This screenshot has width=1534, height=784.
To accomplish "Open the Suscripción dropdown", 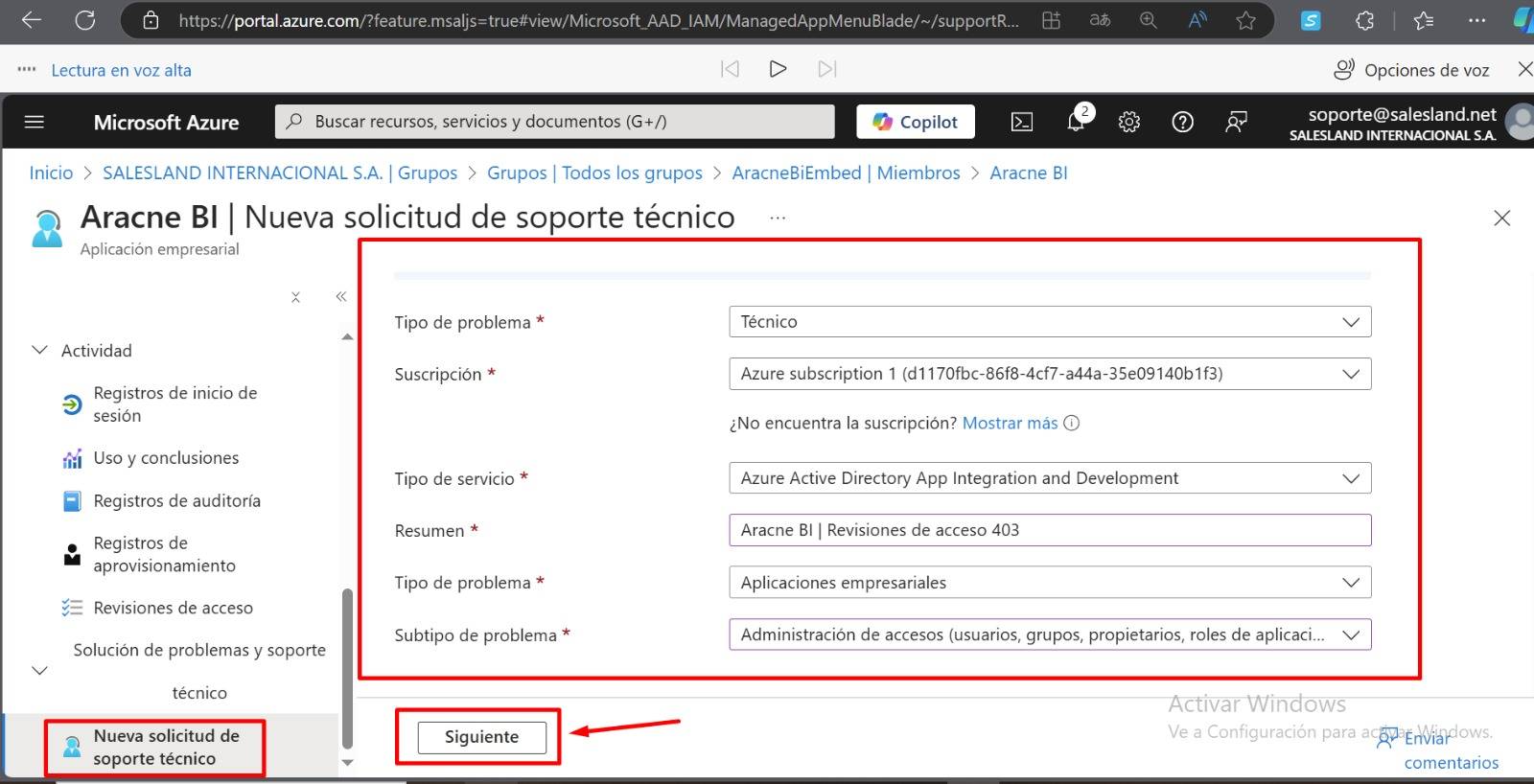I will tap(1050, 374).
